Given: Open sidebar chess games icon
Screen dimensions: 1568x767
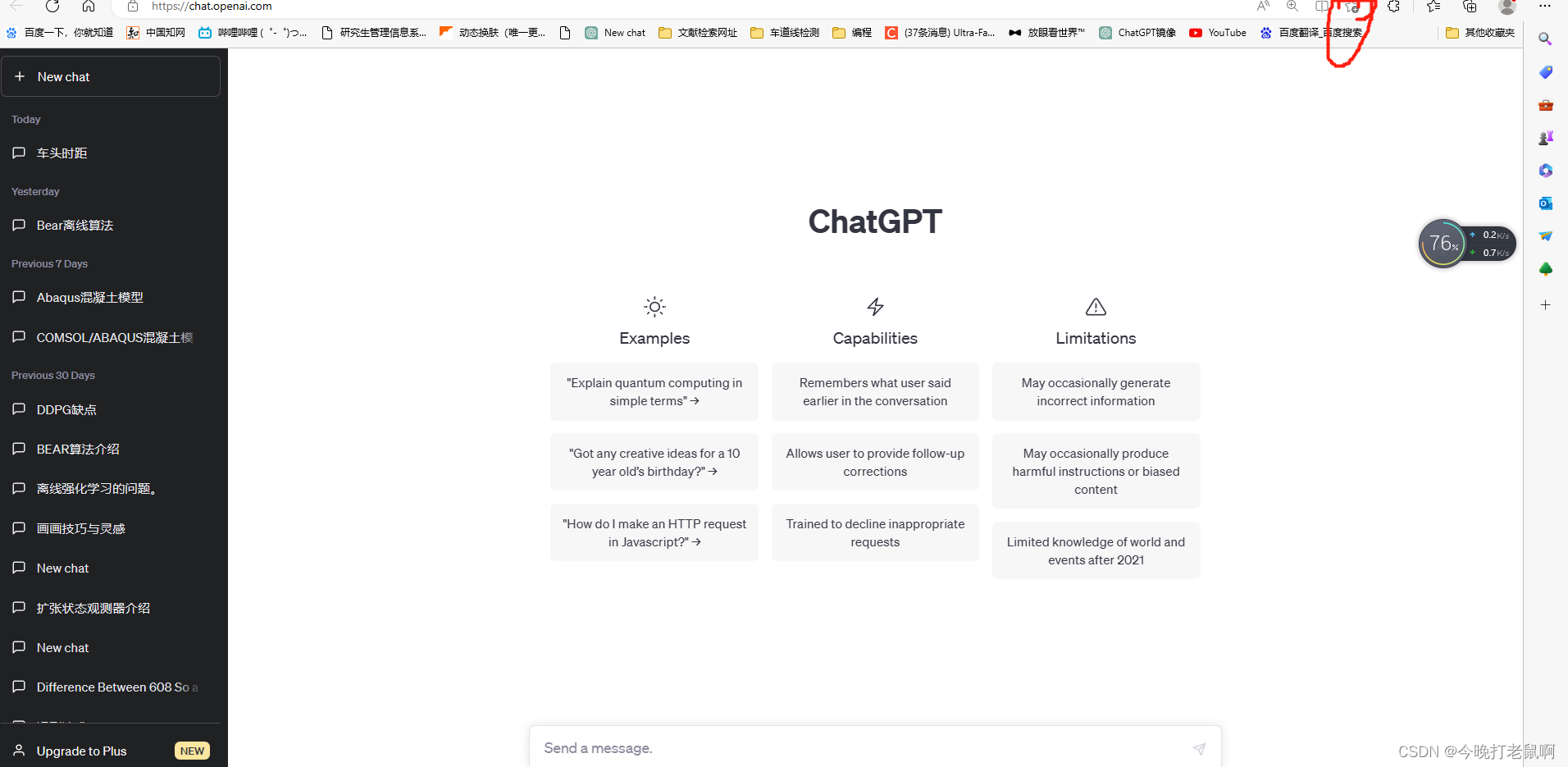Looking at the screenshot, I should click(1546, 138).
